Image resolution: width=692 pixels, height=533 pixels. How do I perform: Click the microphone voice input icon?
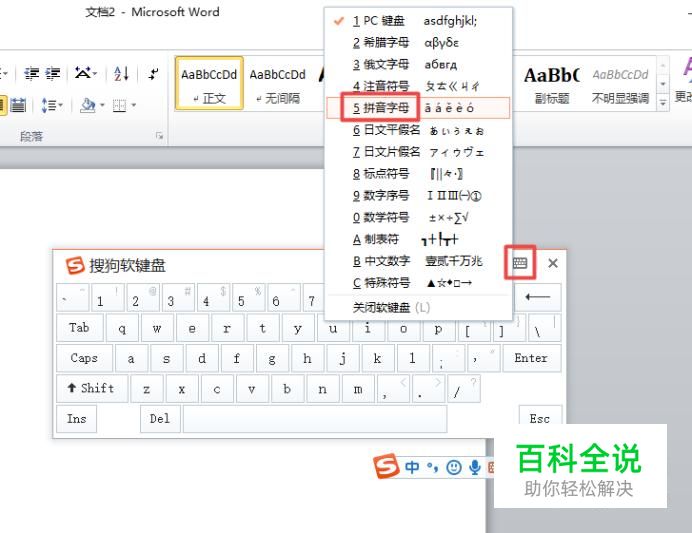pyautogui.click(x=475, y=467)
